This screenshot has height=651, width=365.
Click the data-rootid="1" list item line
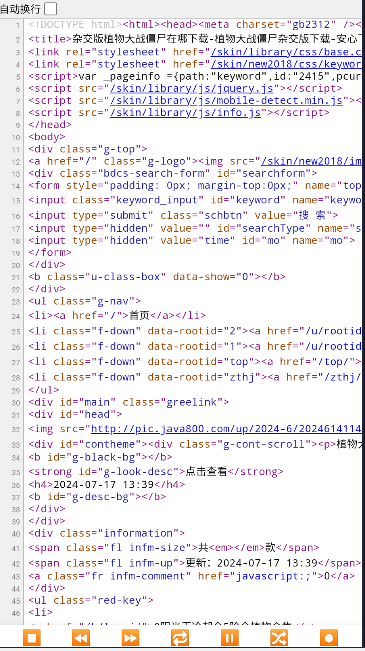195,346
